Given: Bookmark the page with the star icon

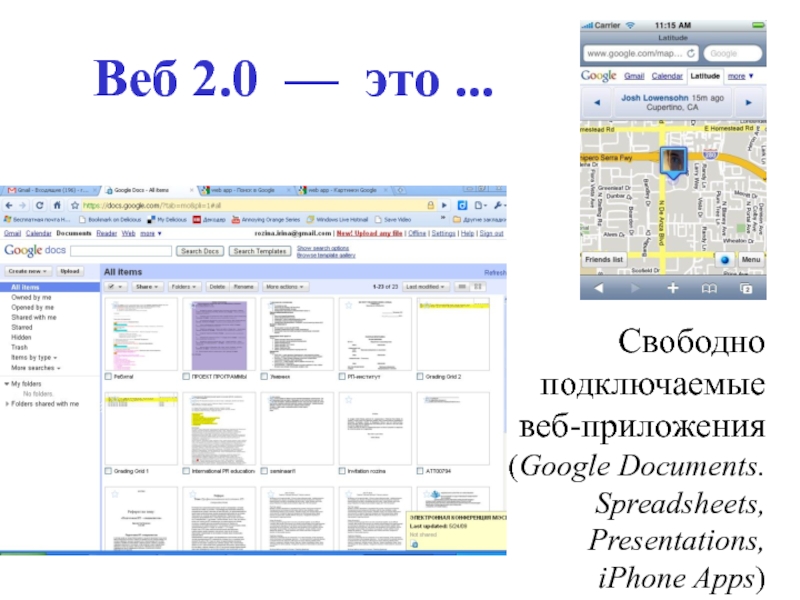Looking at the screenshot, I should pyautogui.click(x=75, y=205).
